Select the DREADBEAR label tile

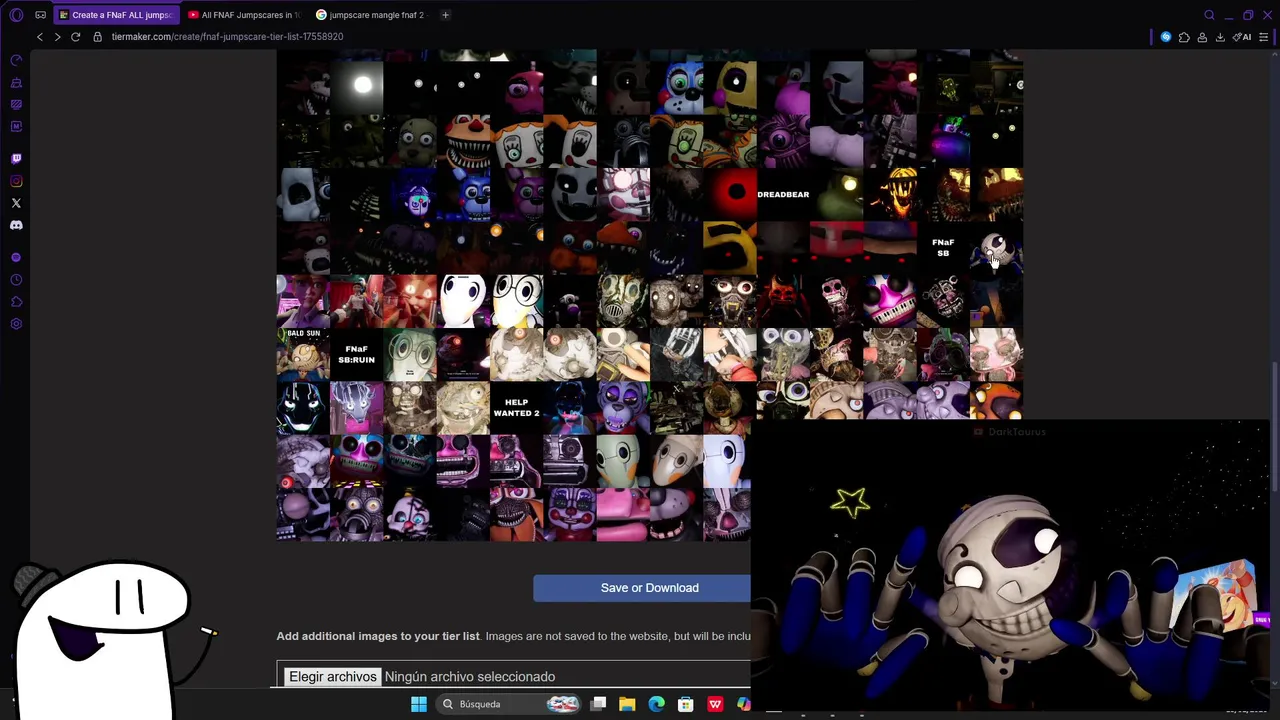coord(783,195)
